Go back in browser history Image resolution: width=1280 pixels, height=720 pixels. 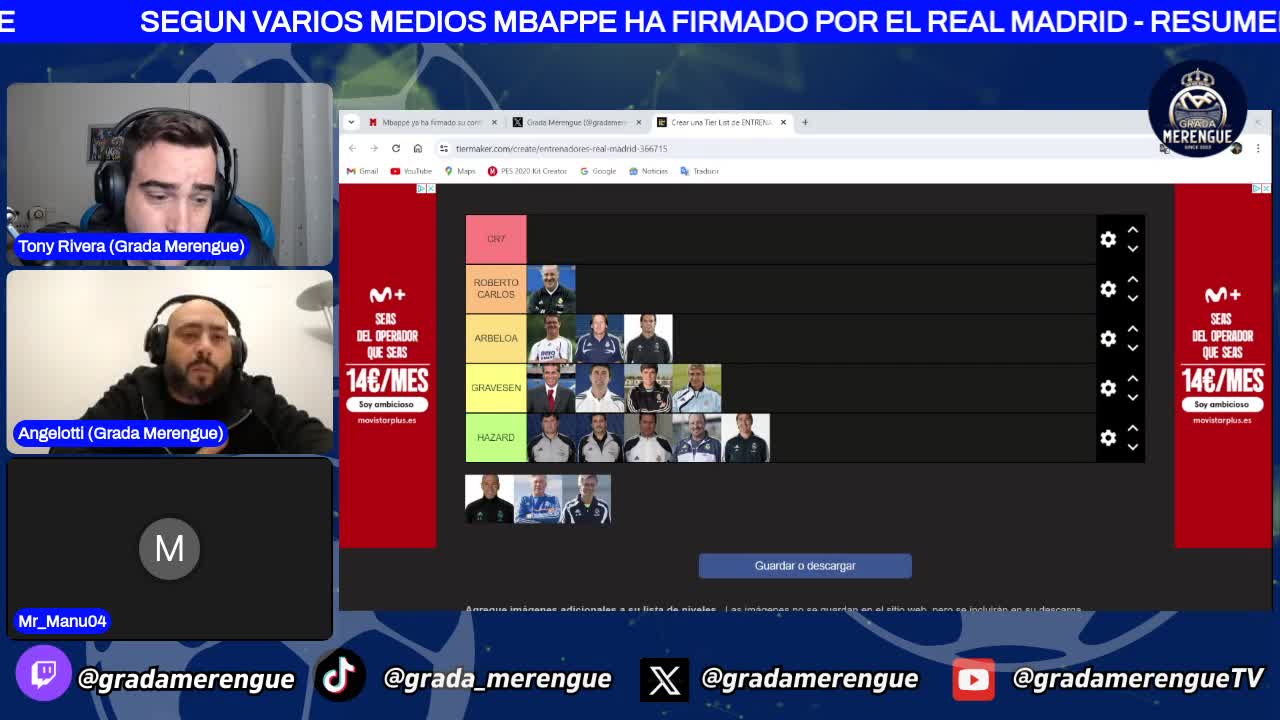(352, 148)
